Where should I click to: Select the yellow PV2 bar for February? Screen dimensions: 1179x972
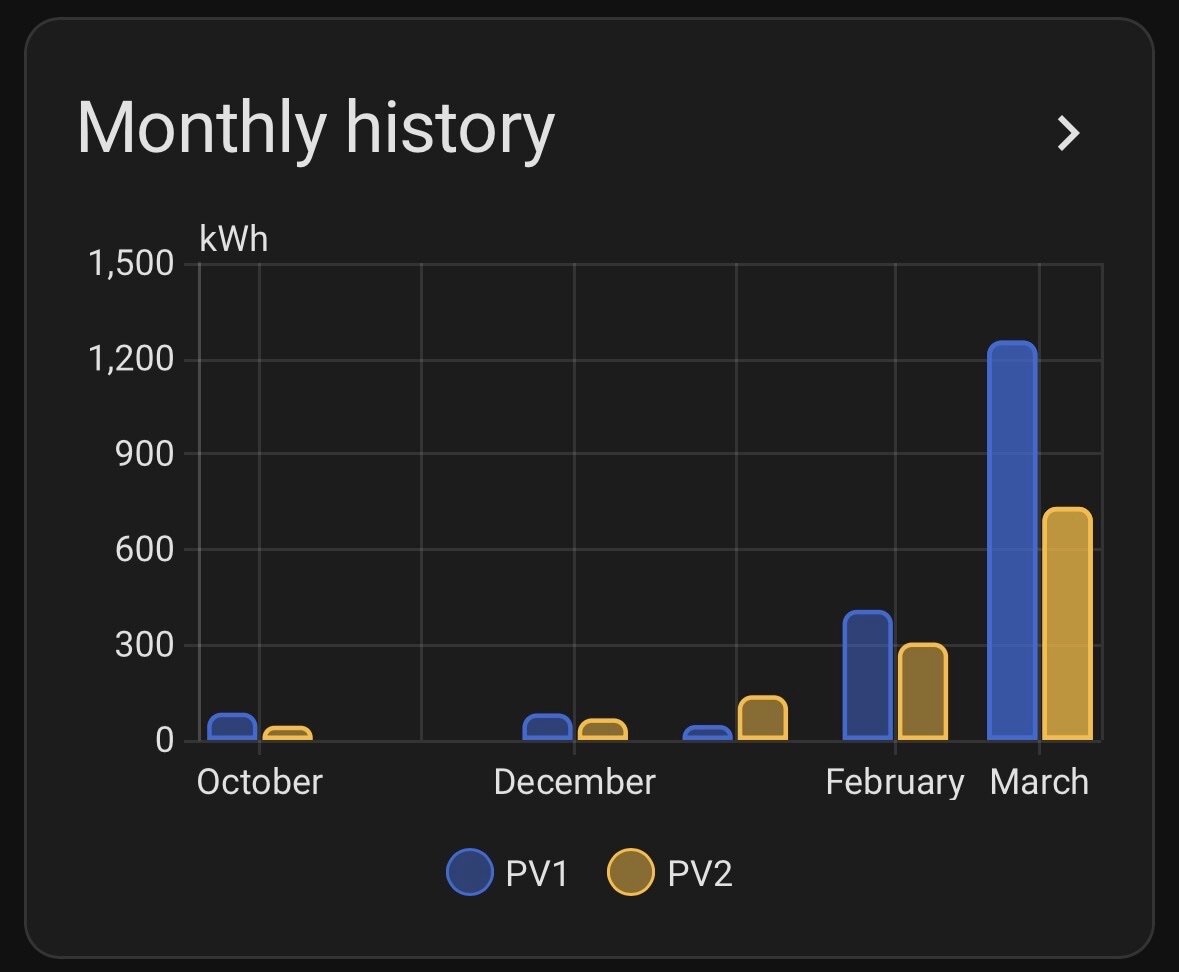(922, 691)
